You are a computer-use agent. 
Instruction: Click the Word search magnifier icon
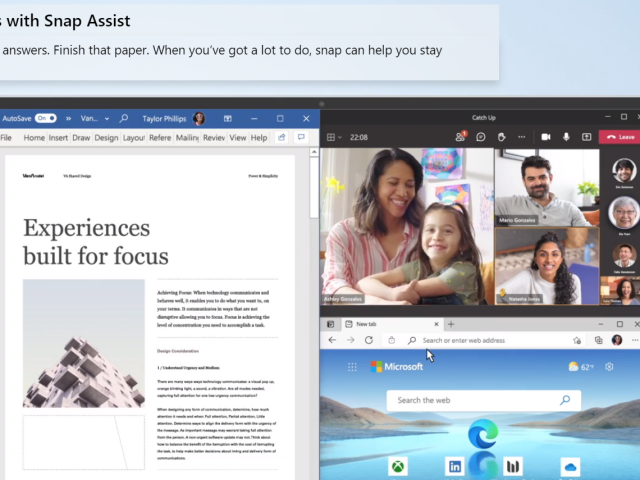(x=124, y=118)
